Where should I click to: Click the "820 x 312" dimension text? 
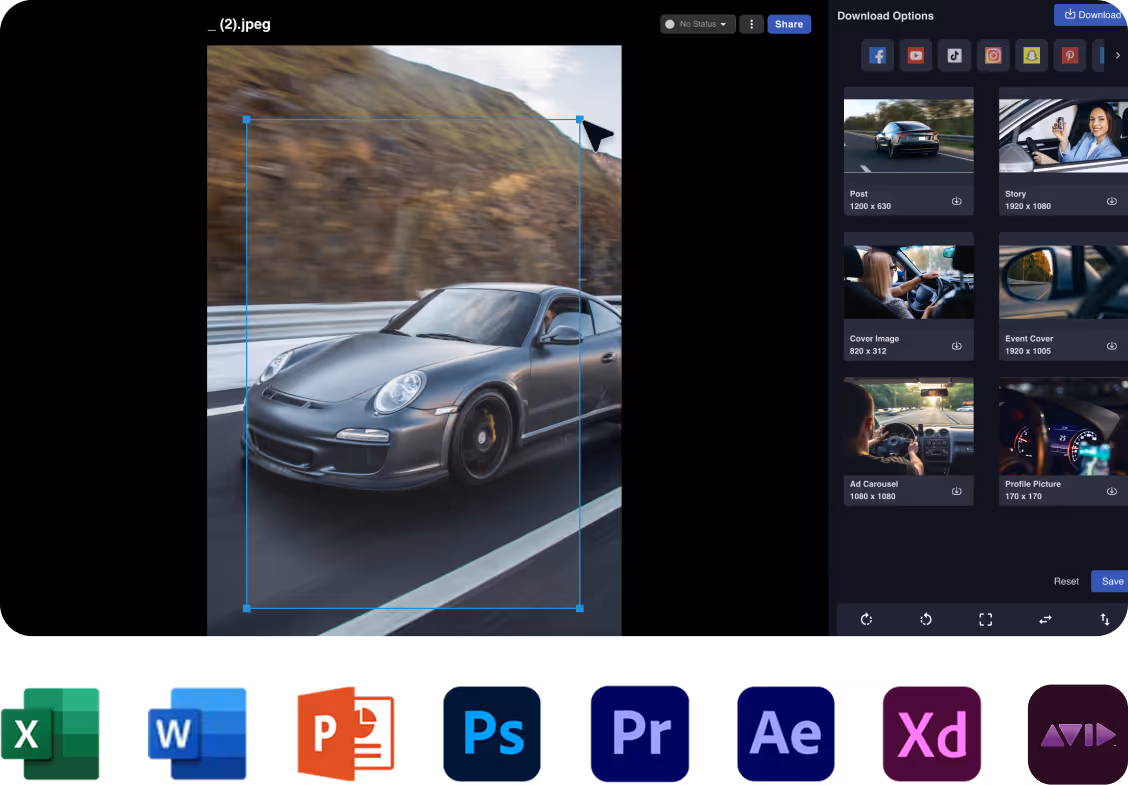pyautogui.click(x=868, y=351)
